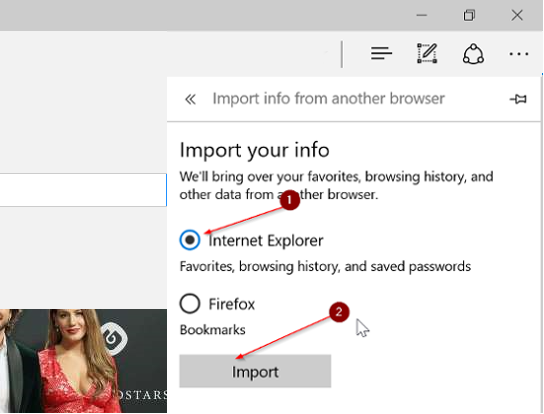The image size is (544, 414).
Task: Click the Share icon in toolbar
Action: (x=473, y=54)
